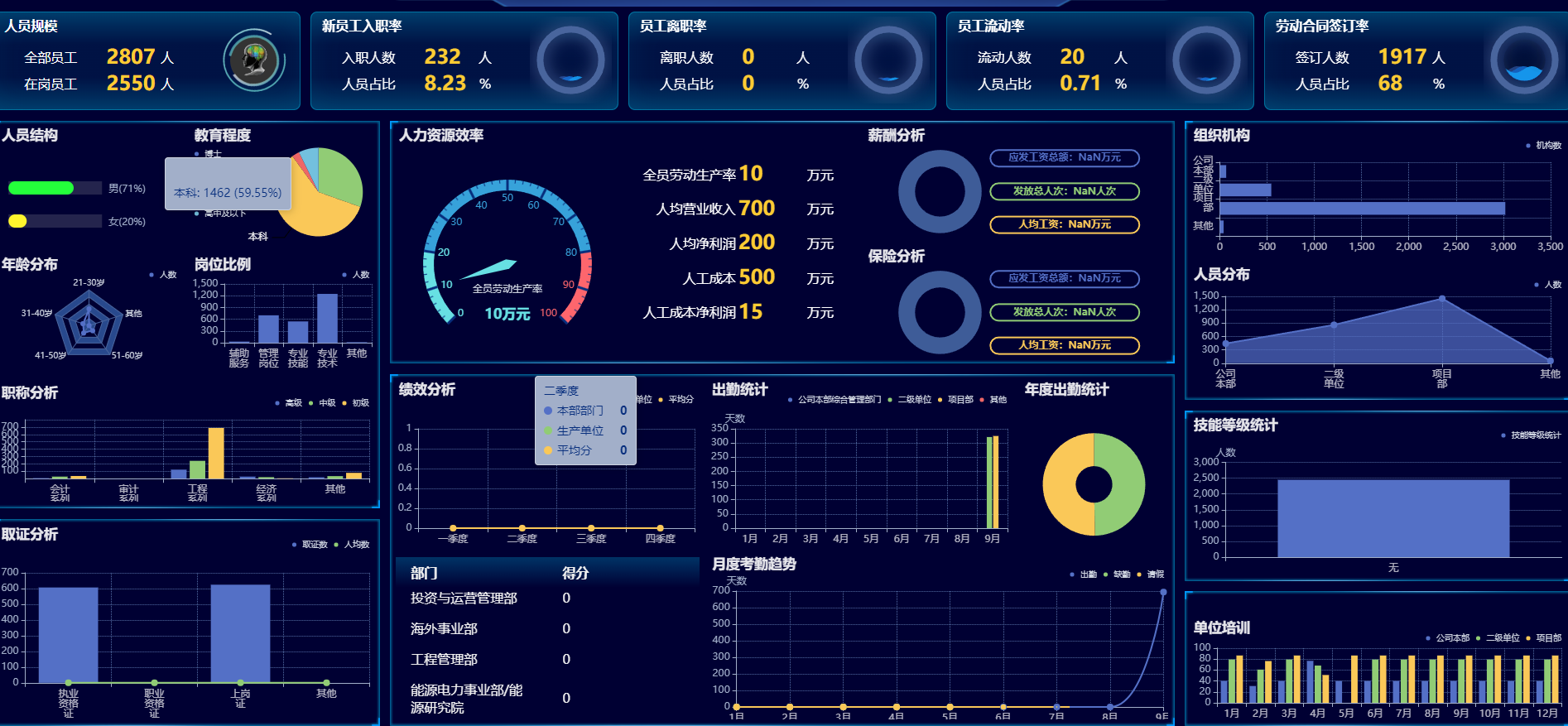This screenshot has height=726, width=1568.
Task: Click the 能源电力事业部/能源研究院 row
Action: (x=548, y=699)
